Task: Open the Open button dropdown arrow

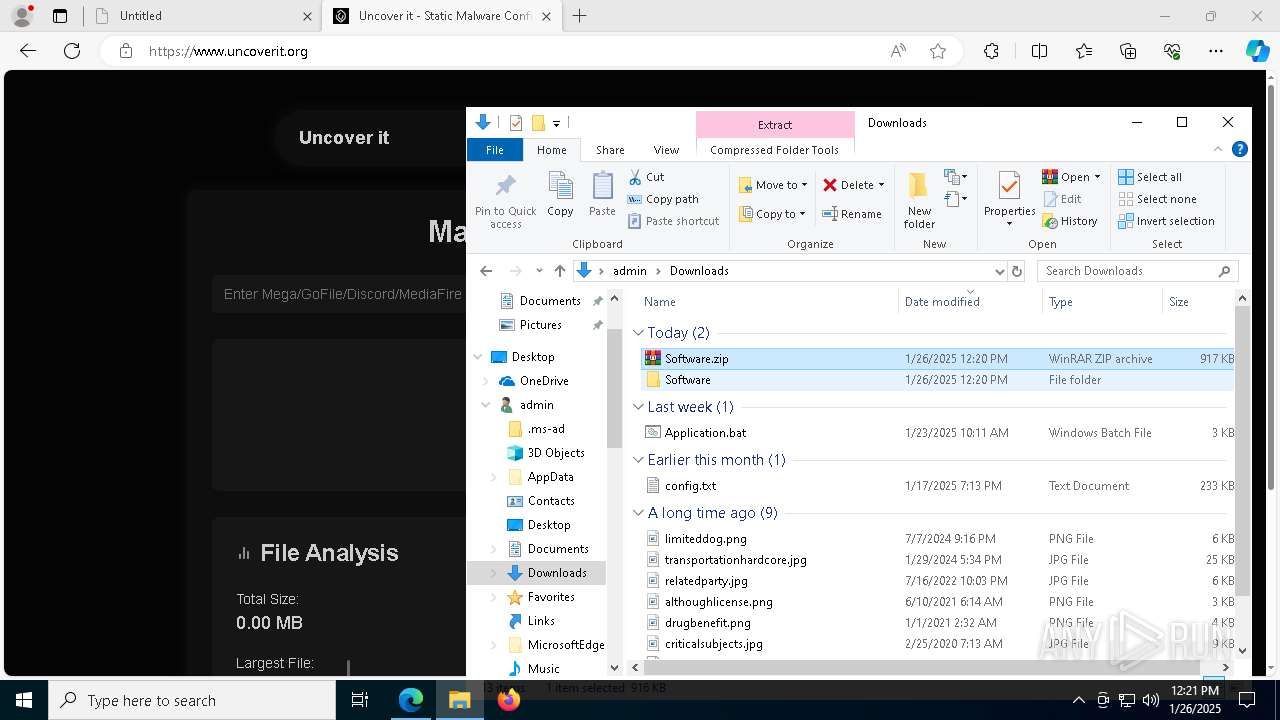Action: pyautogui.click(x=1097, y=177)
